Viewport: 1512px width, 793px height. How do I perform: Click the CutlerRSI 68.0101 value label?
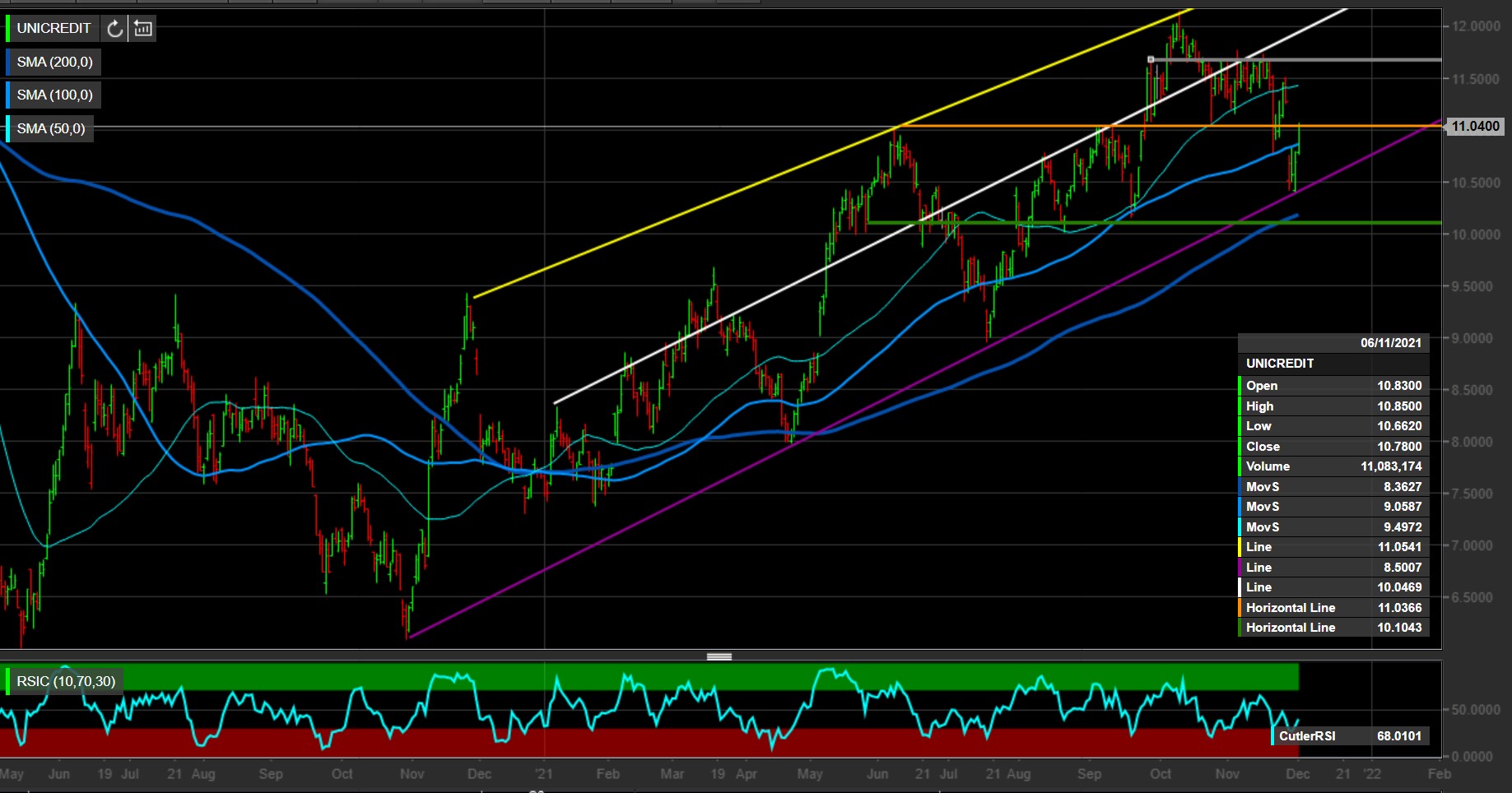point(1350,736)
